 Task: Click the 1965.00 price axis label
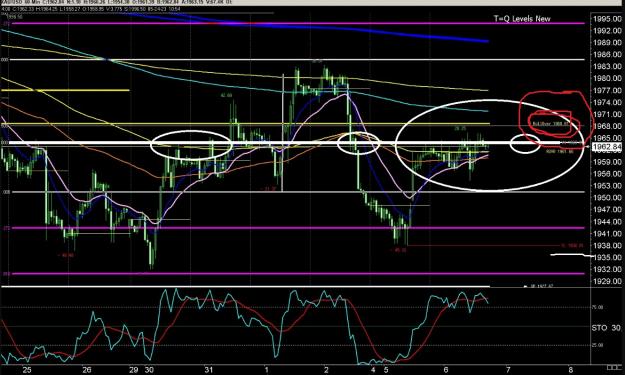tap(607, 138)
